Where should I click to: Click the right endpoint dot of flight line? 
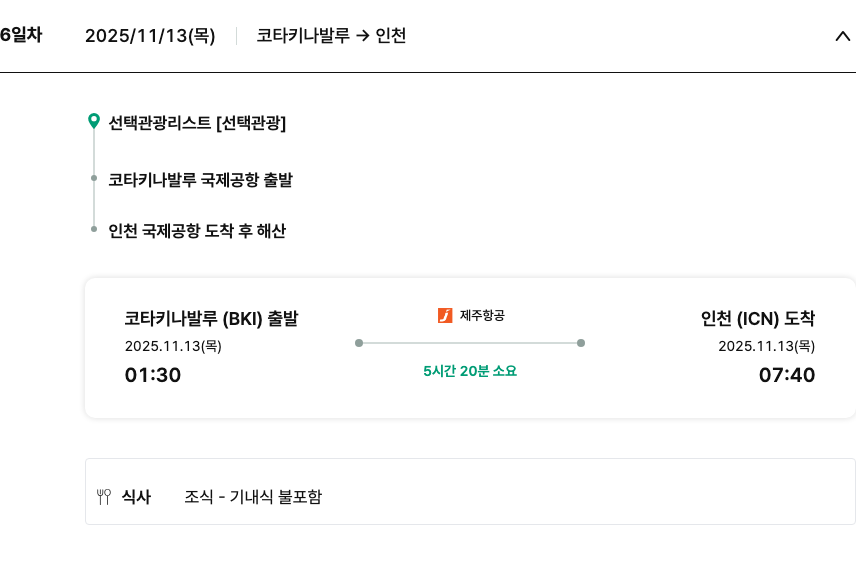point(581,343)
